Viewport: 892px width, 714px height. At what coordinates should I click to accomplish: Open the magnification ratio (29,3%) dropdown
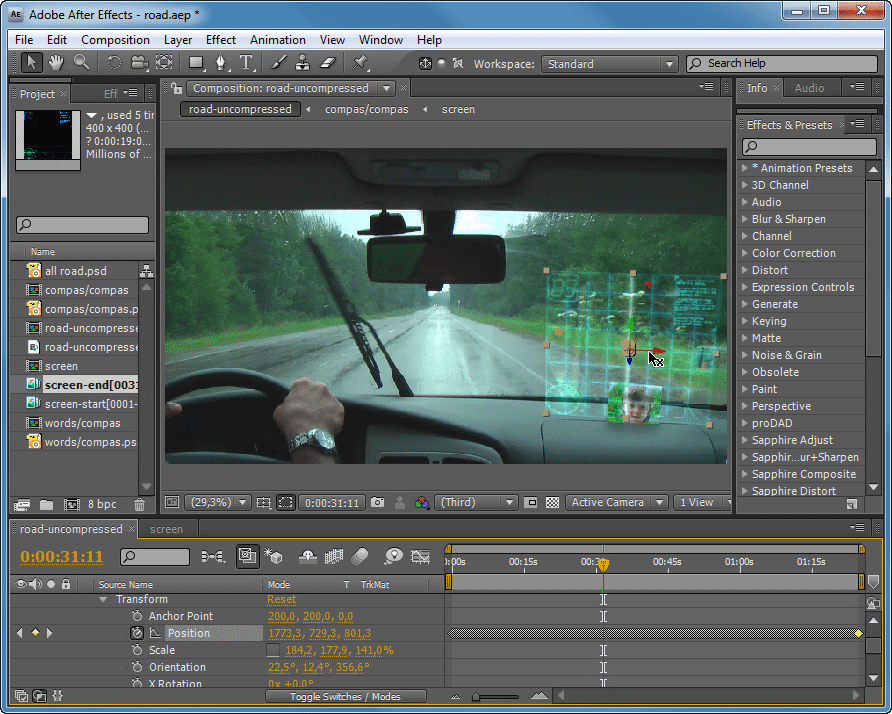(218, 502)
